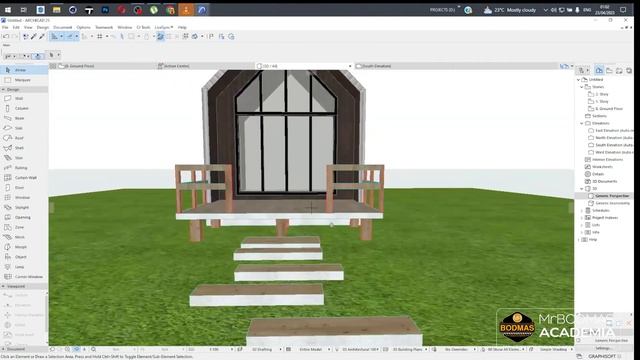The width and height of the screenshot is (640, 360).
Task: Toggle the highlighted Trace button
Action: tap(160, 36)
